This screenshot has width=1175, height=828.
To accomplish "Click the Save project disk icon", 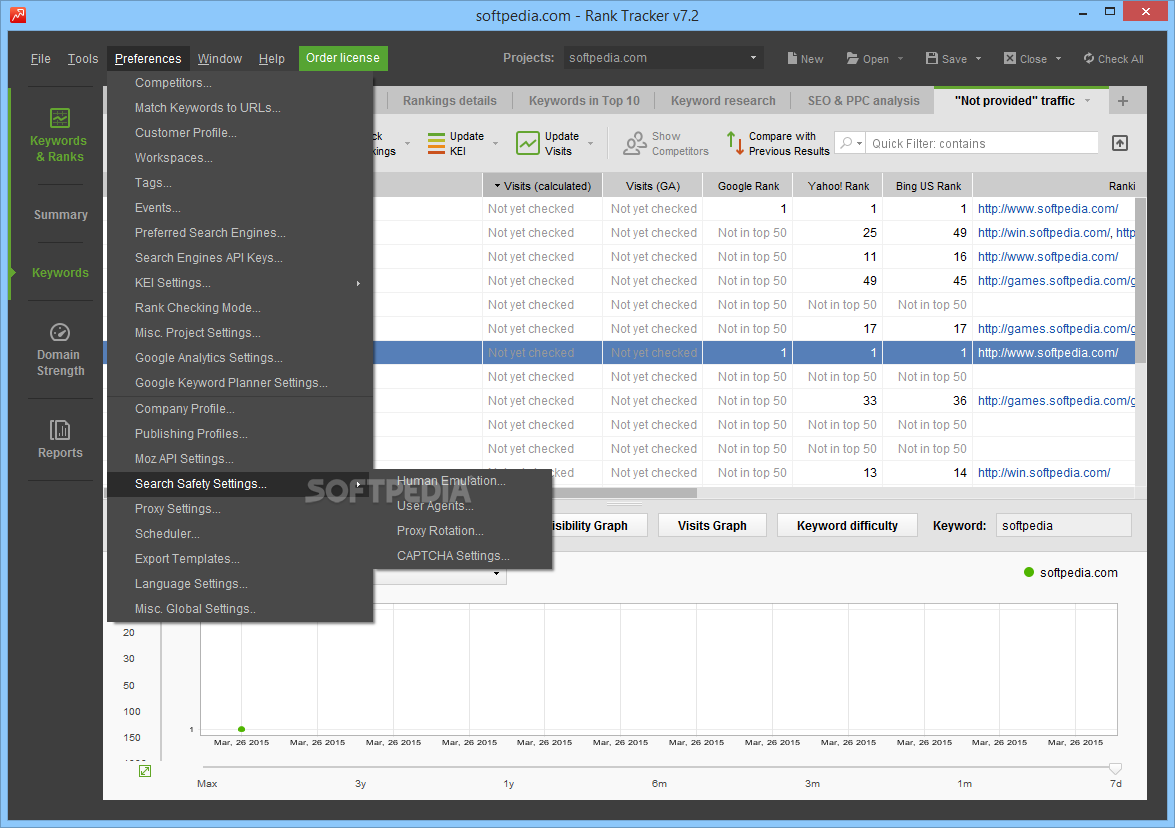I will (931, 58).
